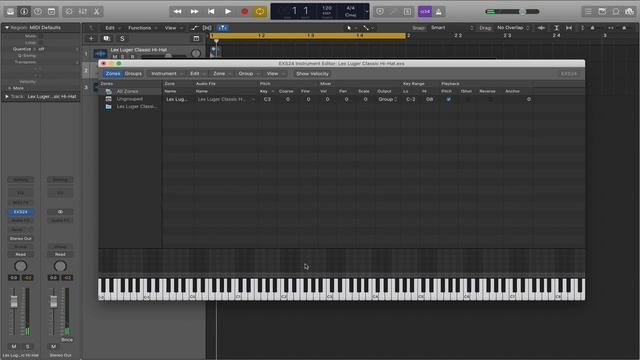Select the Lex Luger Classic group folder

point(136,107)
